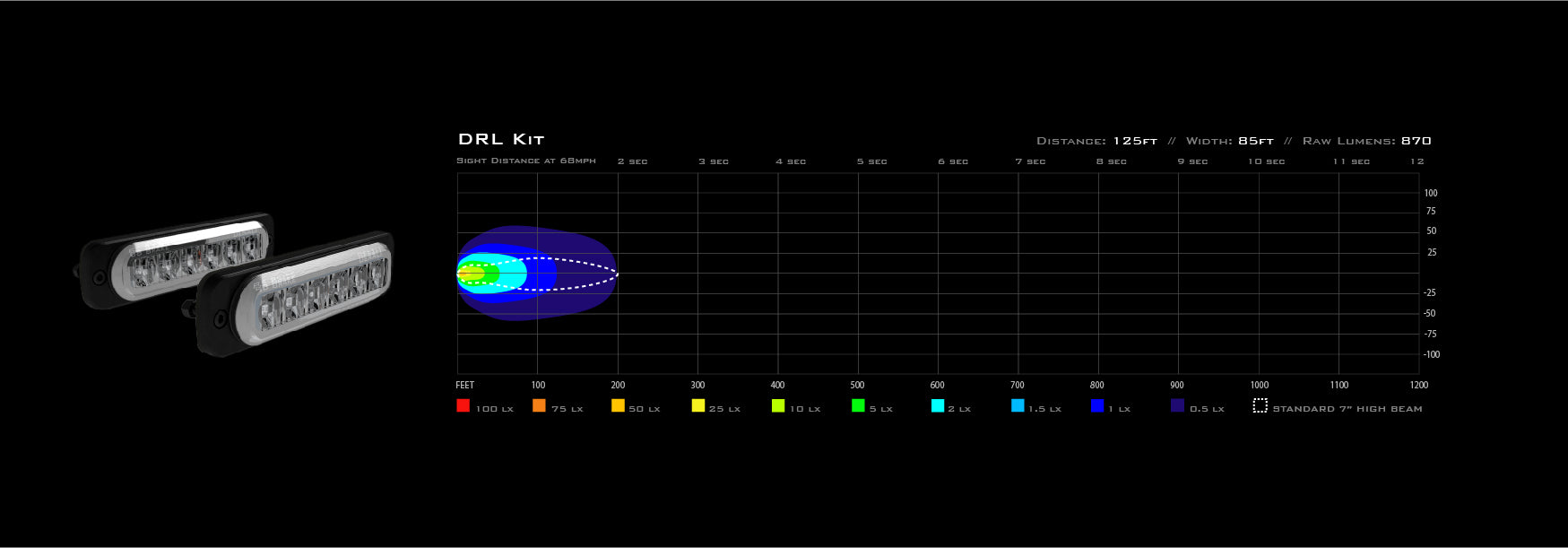
Task: Choose the cyan 2 lx legend swatch
Action: coord(938,405)
